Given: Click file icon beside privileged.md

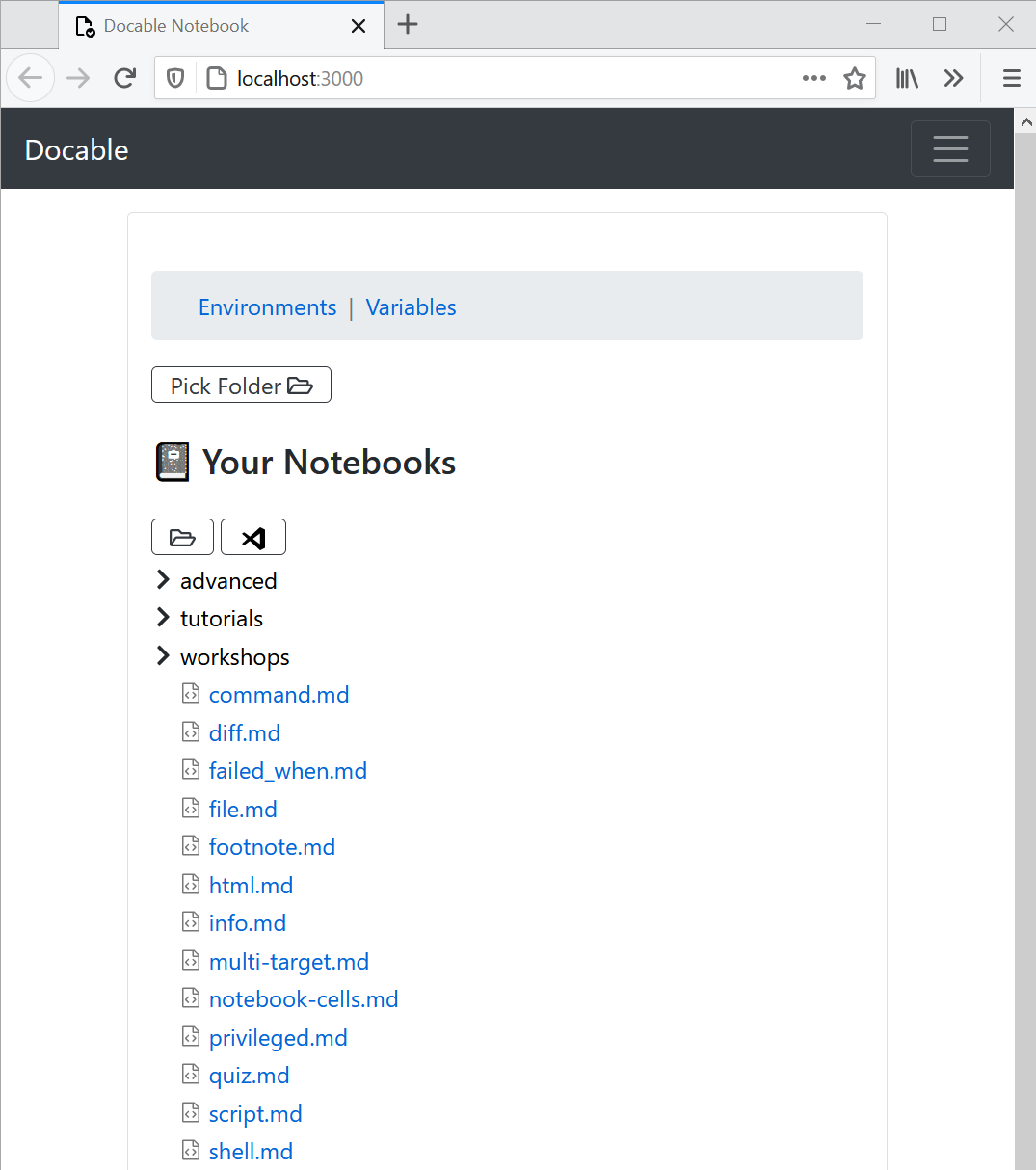Looking at the screenshot, I should point(191,1036).
